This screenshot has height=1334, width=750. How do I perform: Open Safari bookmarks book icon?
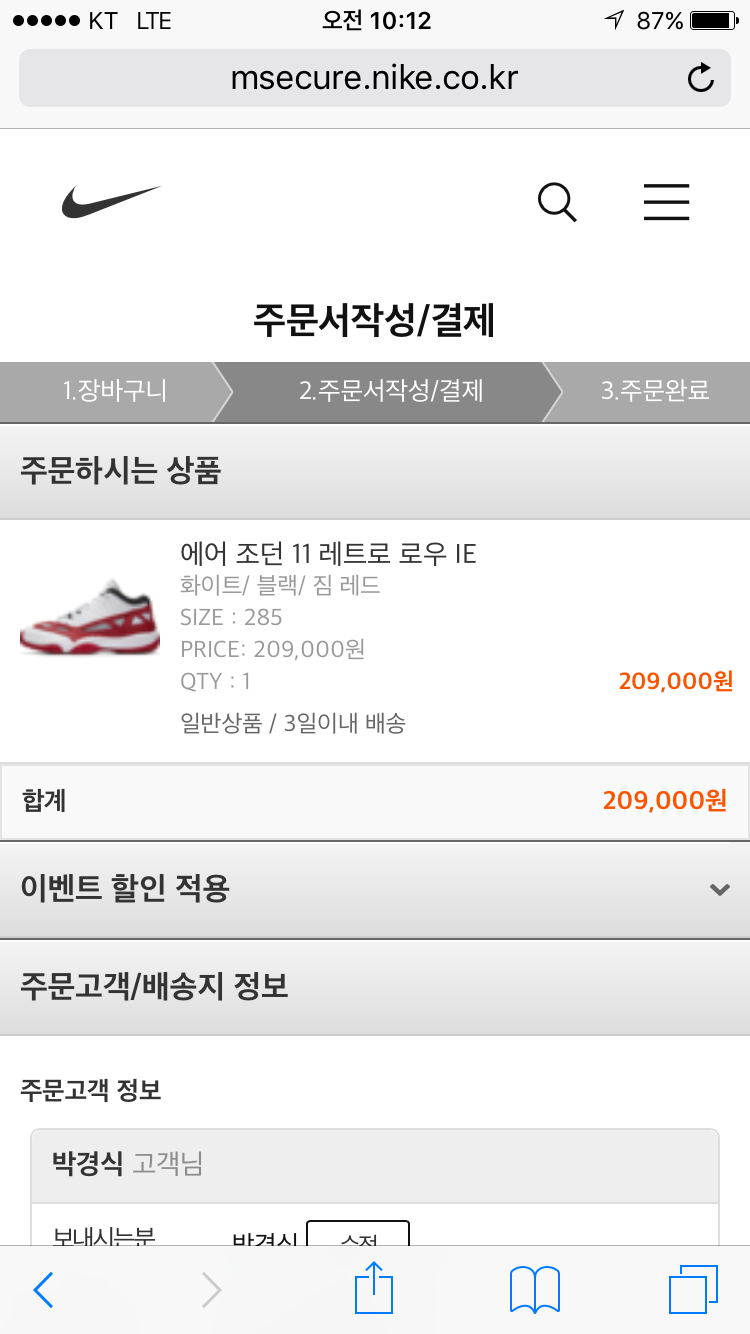535,1290
